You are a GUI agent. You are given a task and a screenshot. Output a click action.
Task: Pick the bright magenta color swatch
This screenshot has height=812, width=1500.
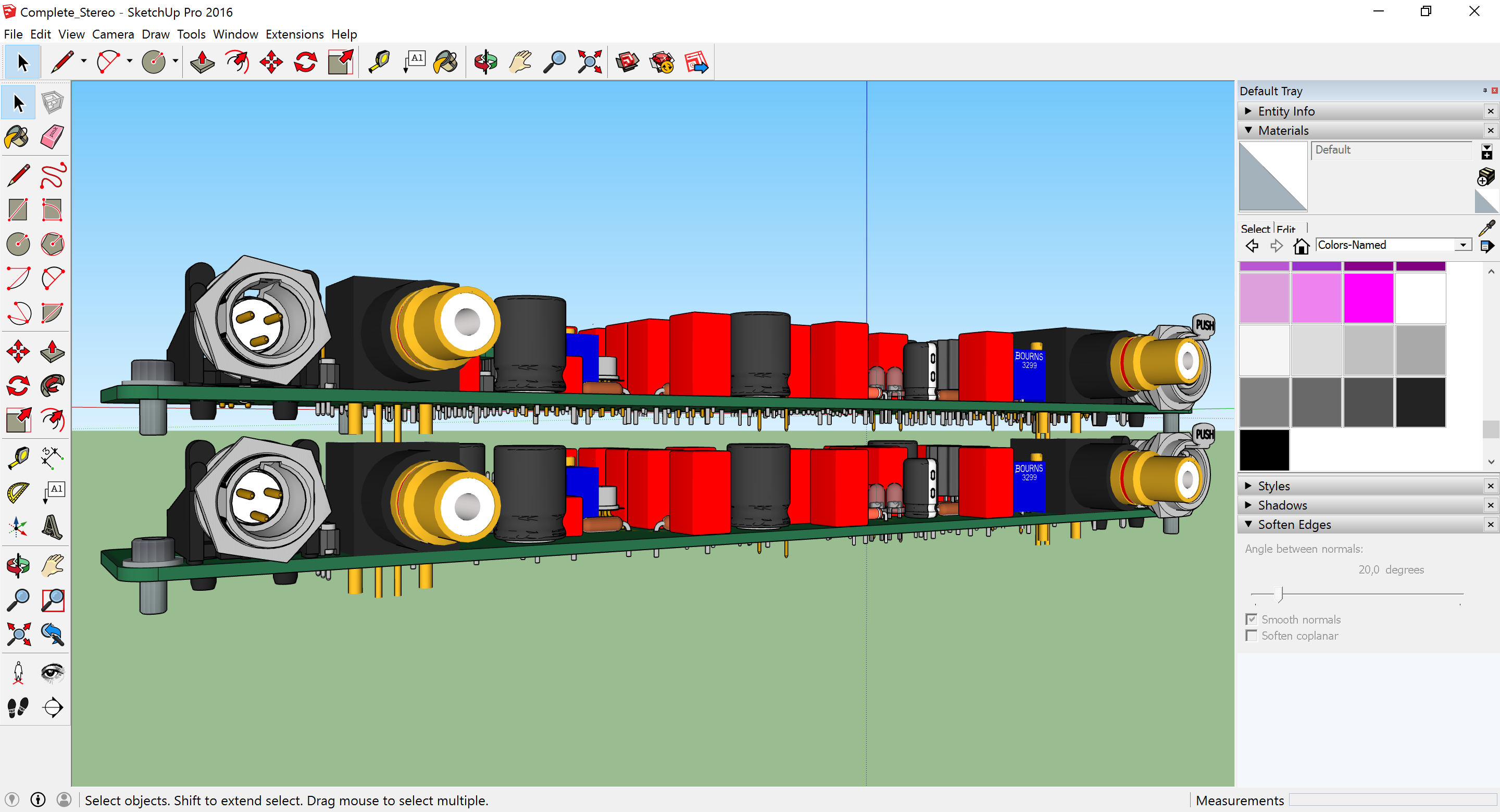click(1368, 298)
